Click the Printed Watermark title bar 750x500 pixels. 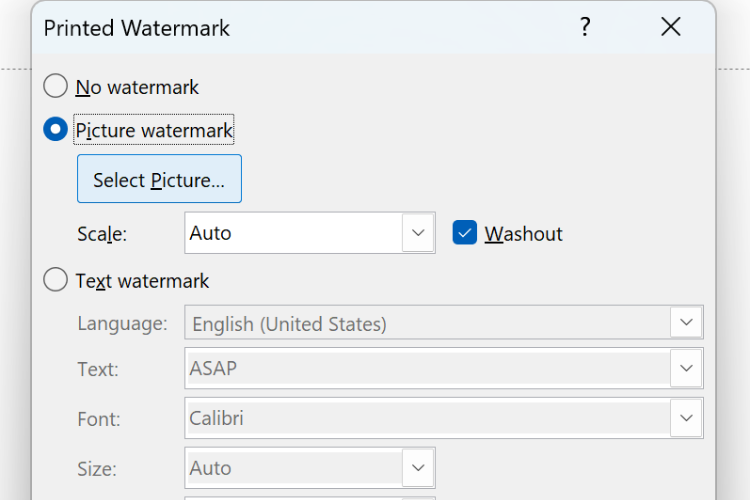coord(300,27)
